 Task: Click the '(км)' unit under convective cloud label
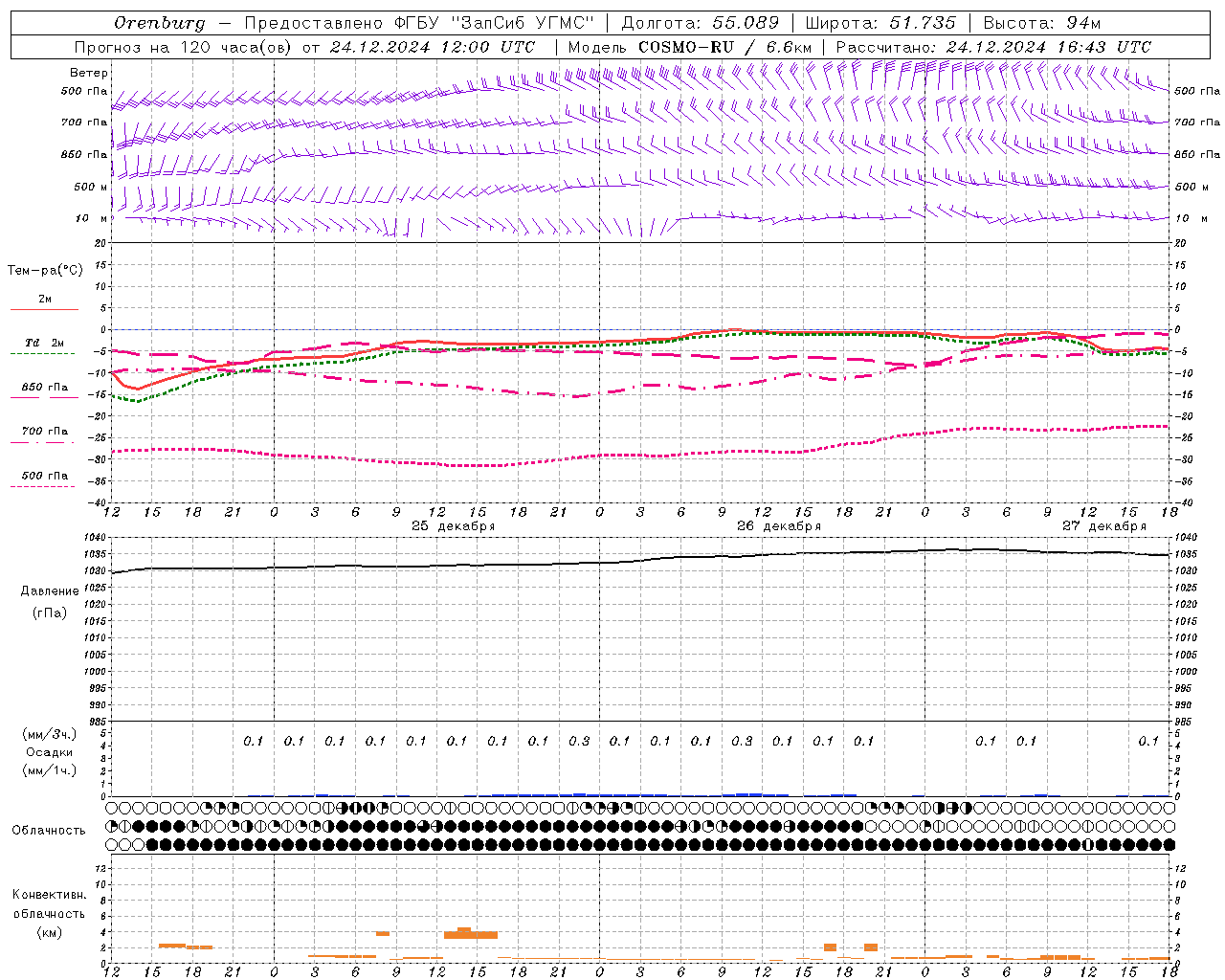point(50,932)
